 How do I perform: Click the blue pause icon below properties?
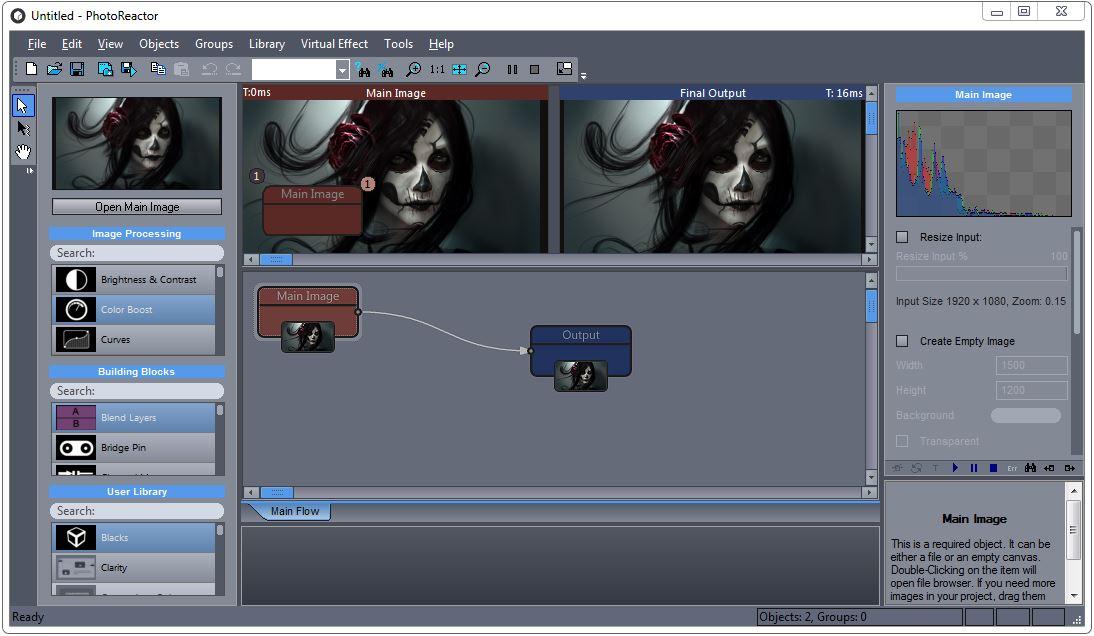tap(974, 468)
